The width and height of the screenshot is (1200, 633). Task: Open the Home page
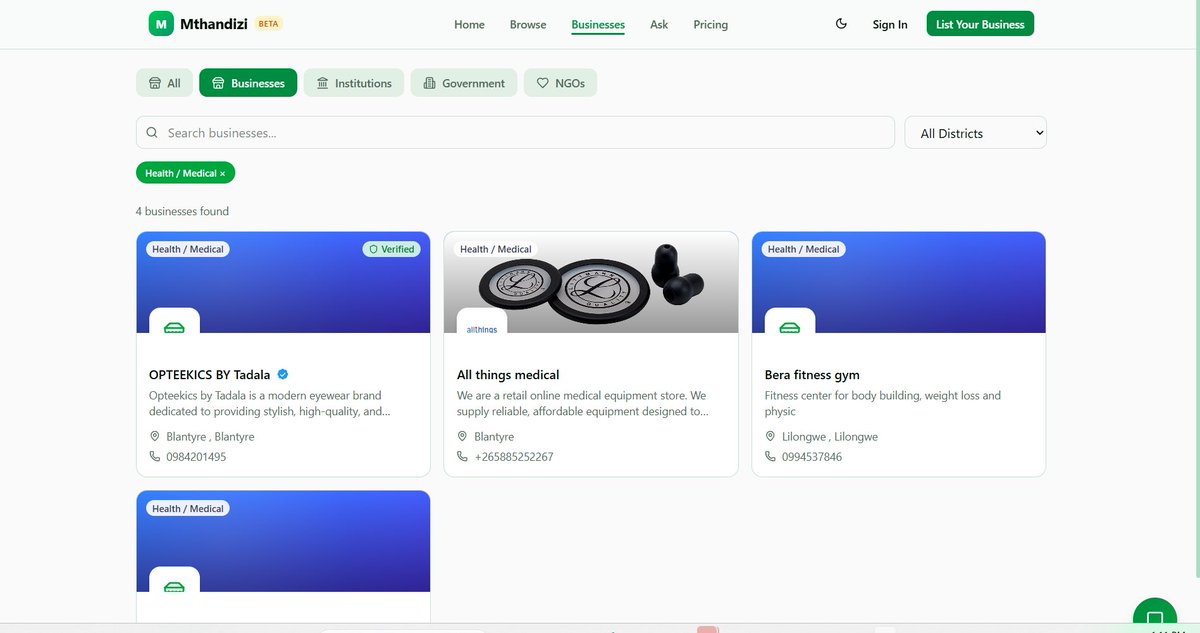coord(469,24)
